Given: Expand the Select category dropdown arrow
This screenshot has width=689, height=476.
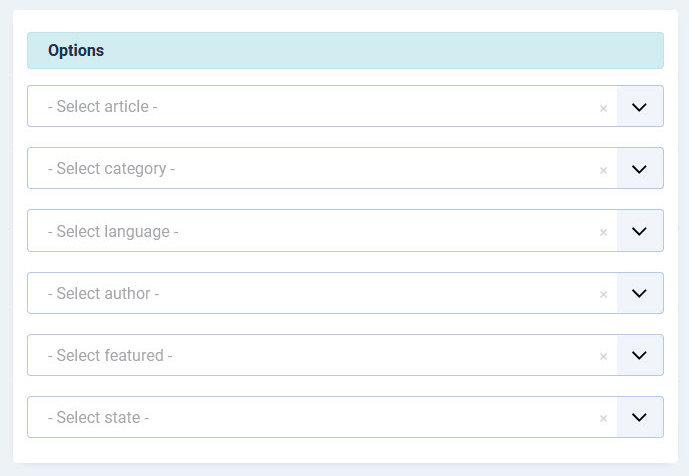Looking at the screenshot, I should 640,169.
